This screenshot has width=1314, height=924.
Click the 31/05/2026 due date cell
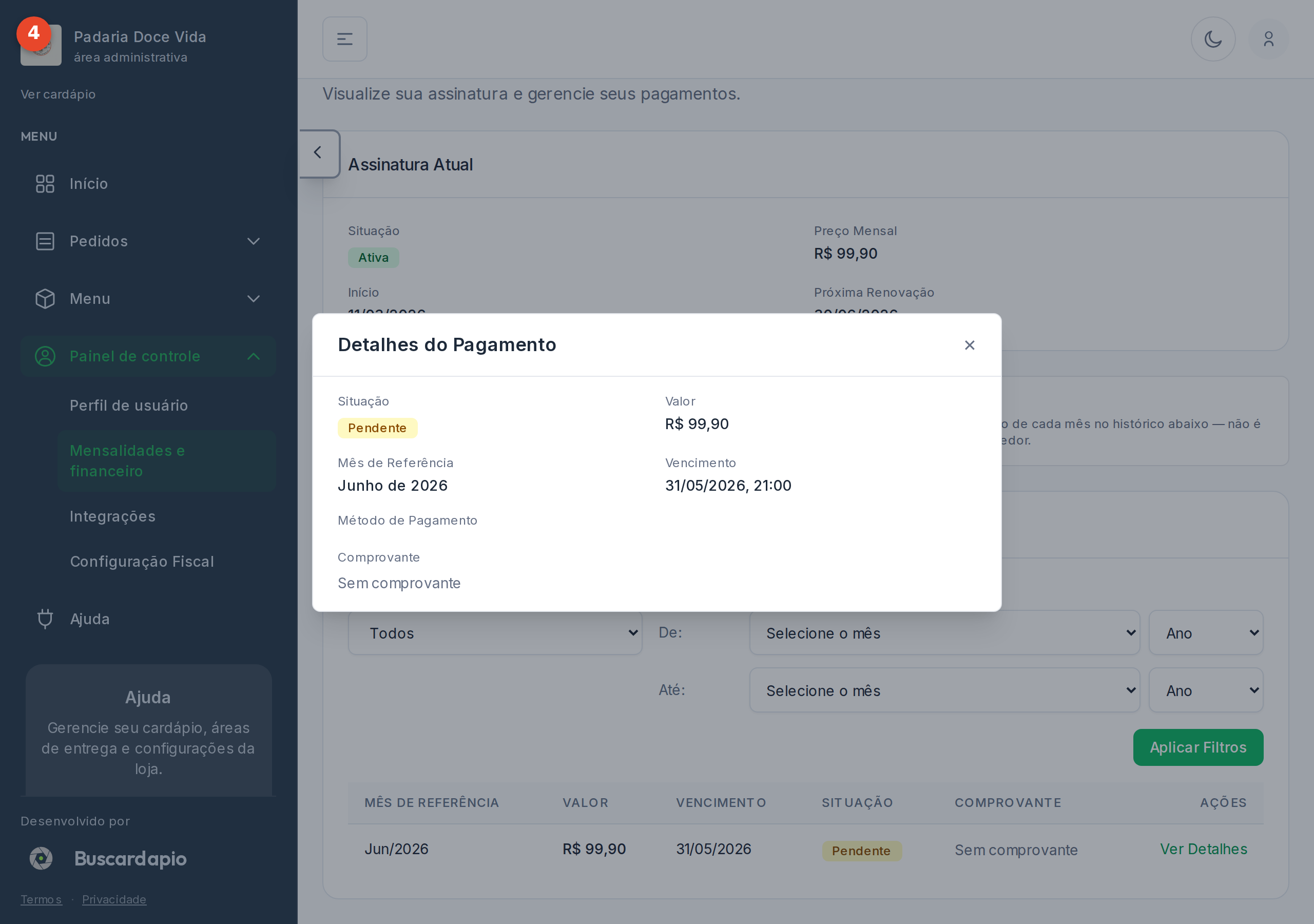(x=713, y=849)
